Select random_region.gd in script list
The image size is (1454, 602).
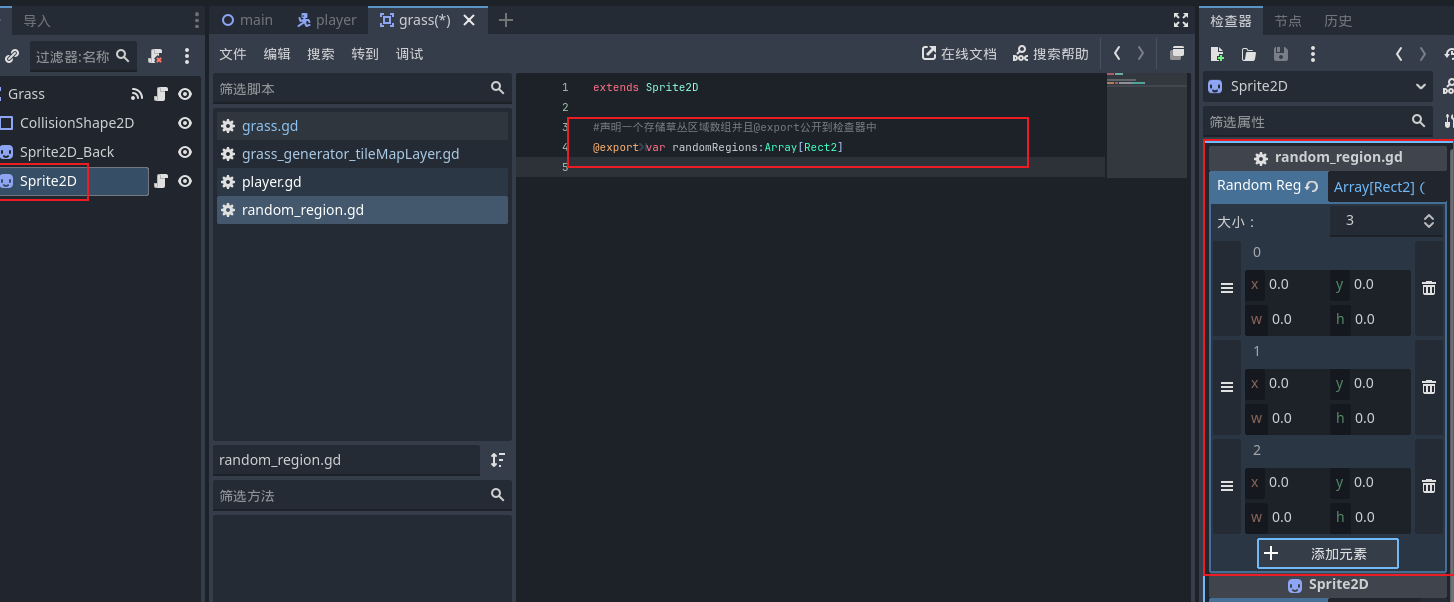[361, 210]
